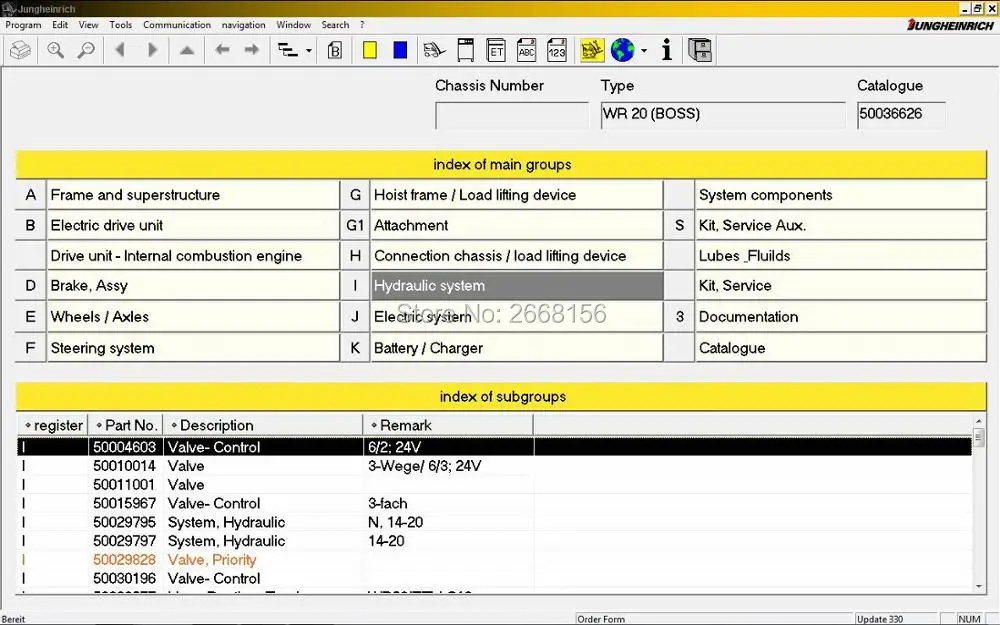Select Lubes _Fluilds main group
This screenshot has height=625, width=1000.
pos(841,256)
